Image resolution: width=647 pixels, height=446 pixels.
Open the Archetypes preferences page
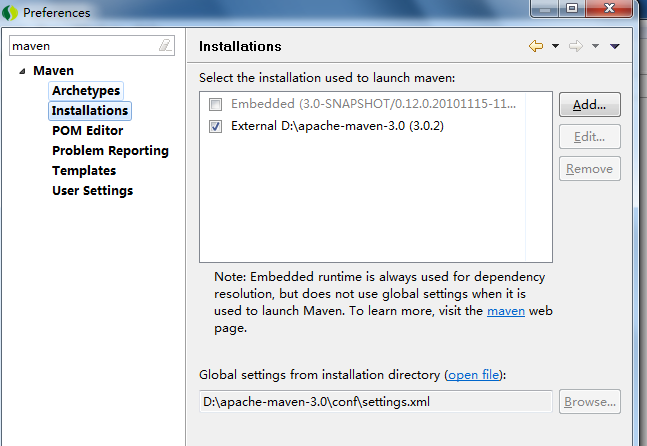pos(86,90)
